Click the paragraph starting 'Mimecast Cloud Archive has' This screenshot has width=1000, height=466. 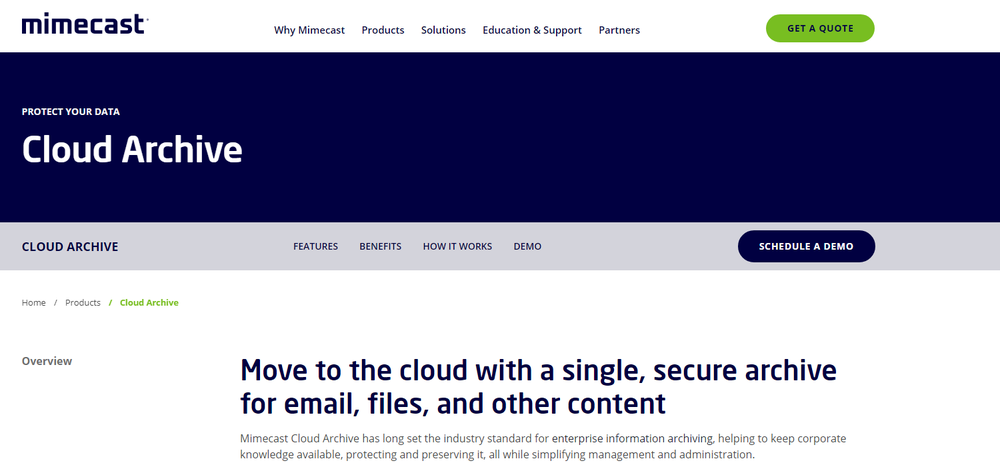coord(543,447)
